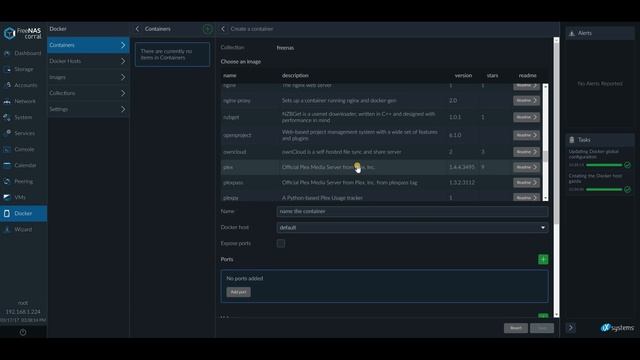Image resolution: width=640 pixels, height=360 pixels.
Task: Click the container Name input field
Action: click(412, 211)
